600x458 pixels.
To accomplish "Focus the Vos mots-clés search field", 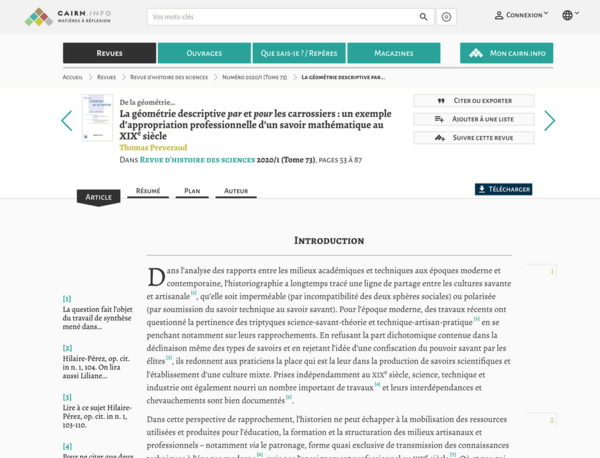I will coord(283,17).
